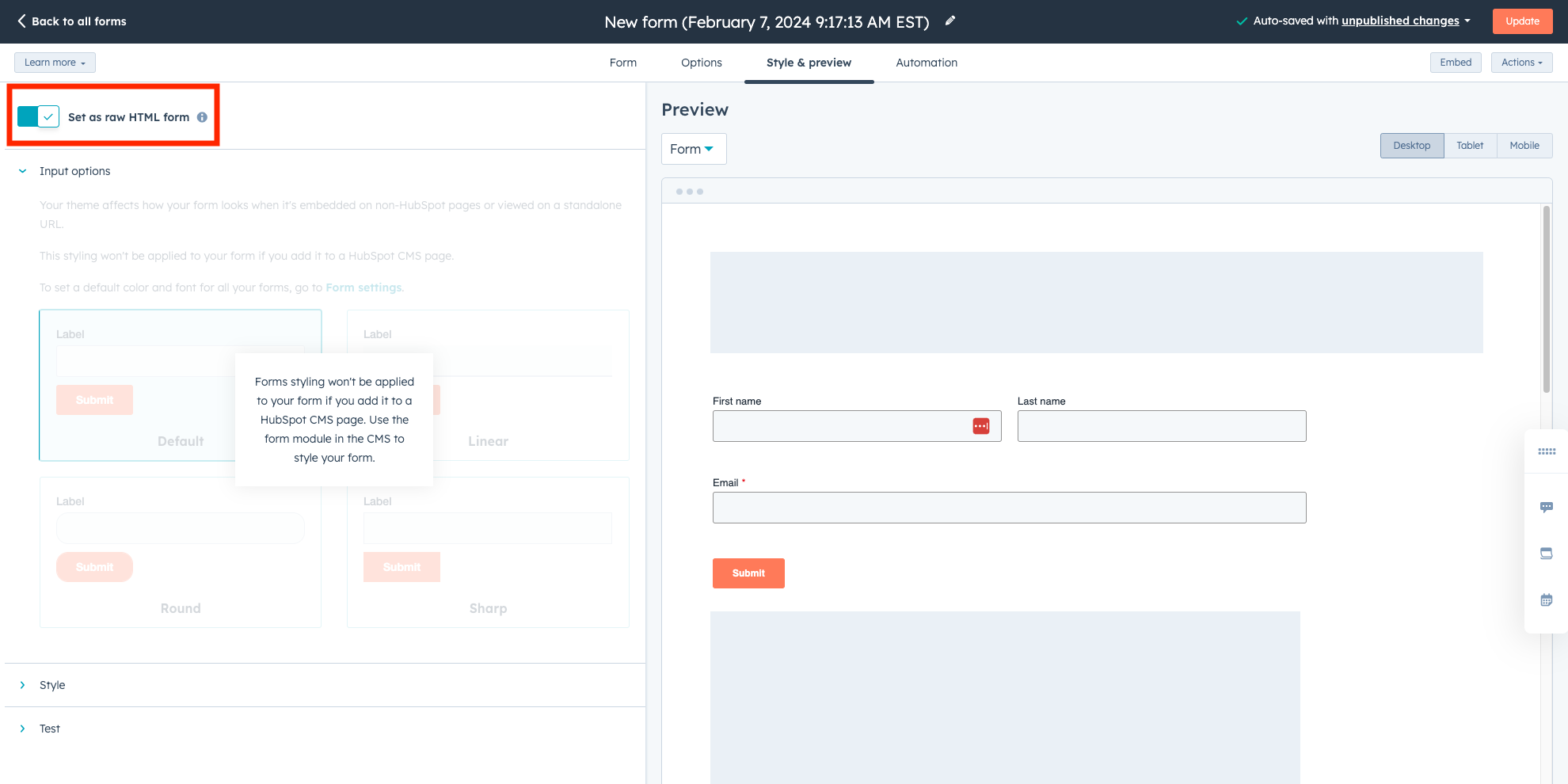Open the Form preview dropdown
The image size is (1568, 784).
(x=693, y=149)
